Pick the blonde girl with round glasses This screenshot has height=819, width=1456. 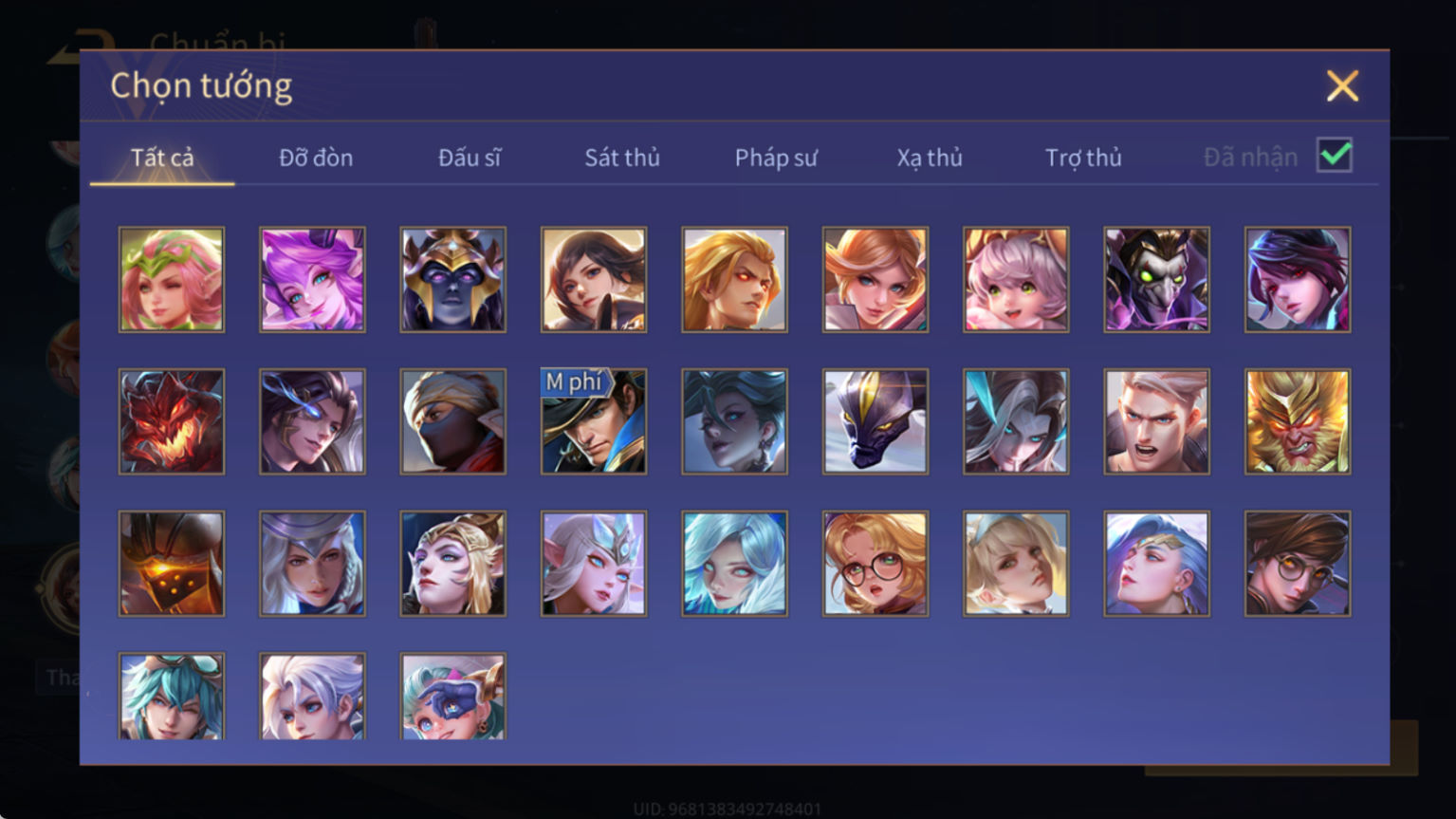pyautogui.click(x=875, y=564)
